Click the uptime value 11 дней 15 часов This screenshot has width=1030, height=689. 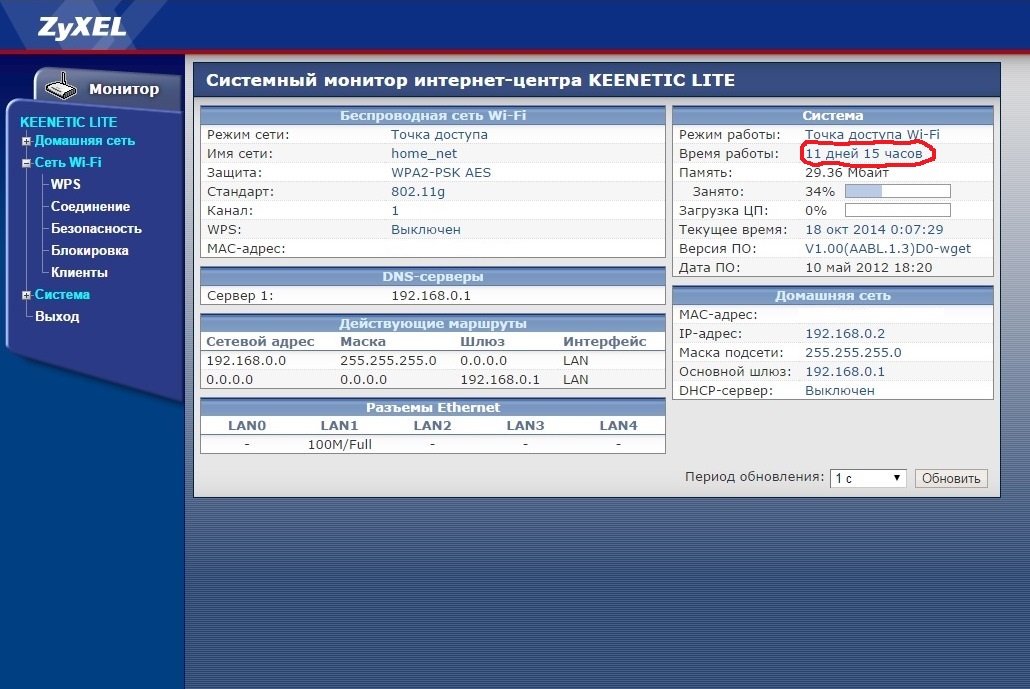click(x=864, y=154)
